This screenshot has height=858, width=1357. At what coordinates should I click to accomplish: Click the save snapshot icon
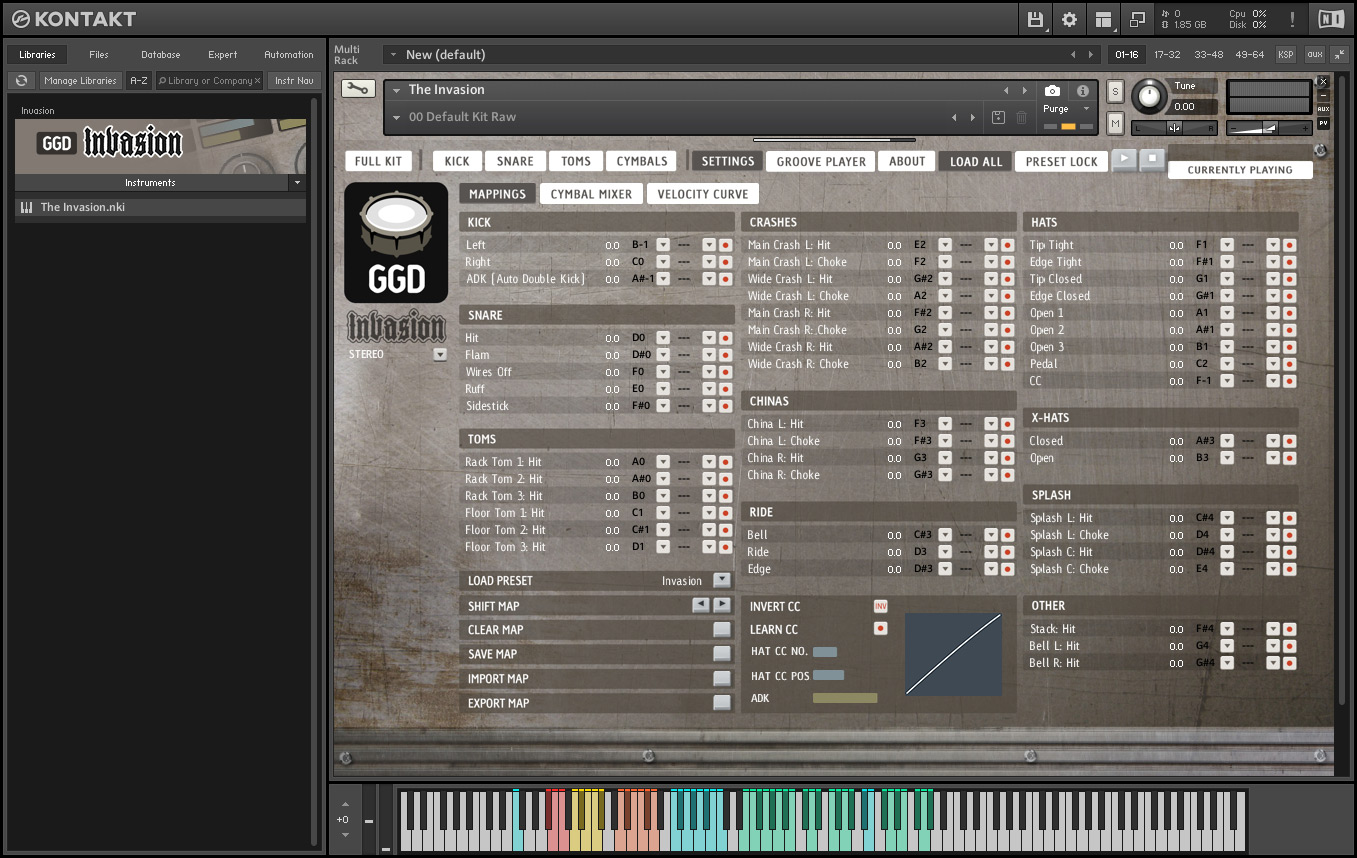point(998,118)
